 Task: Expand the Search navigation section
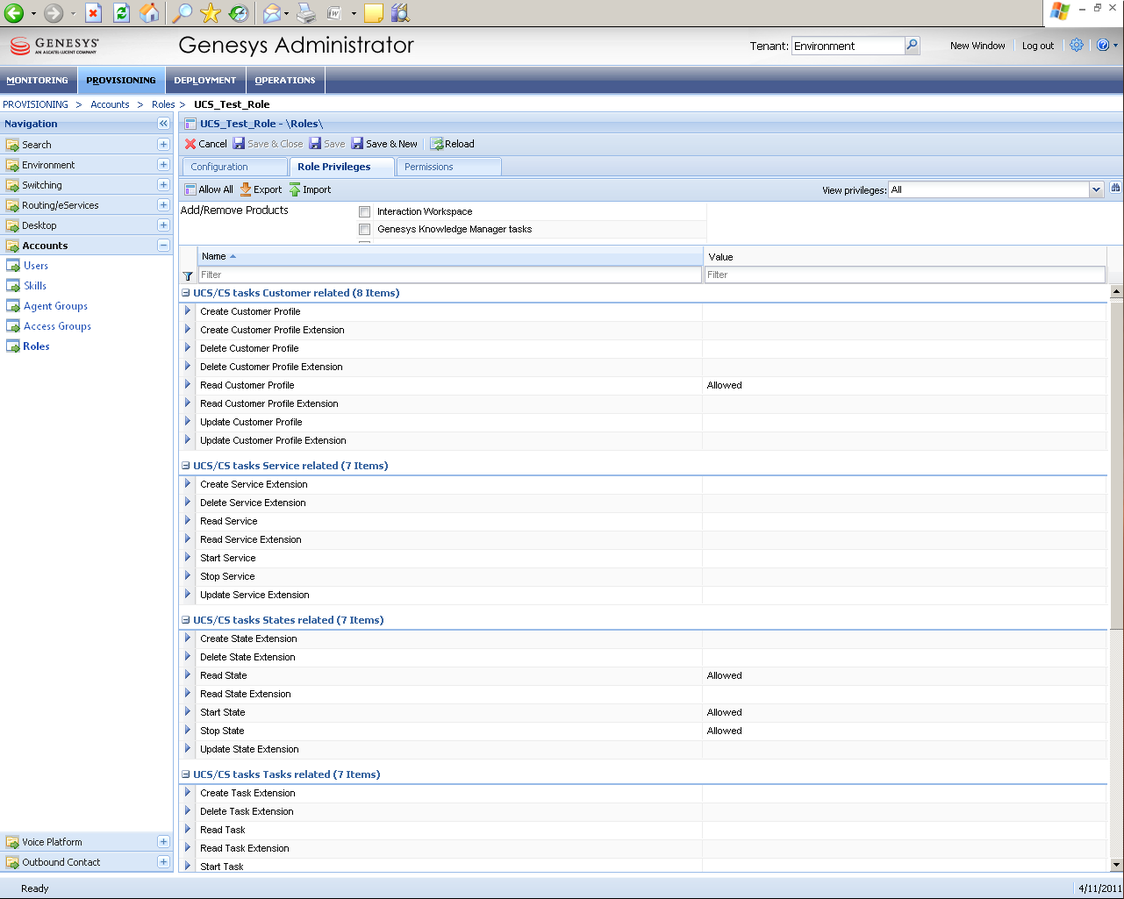point(163,144)
